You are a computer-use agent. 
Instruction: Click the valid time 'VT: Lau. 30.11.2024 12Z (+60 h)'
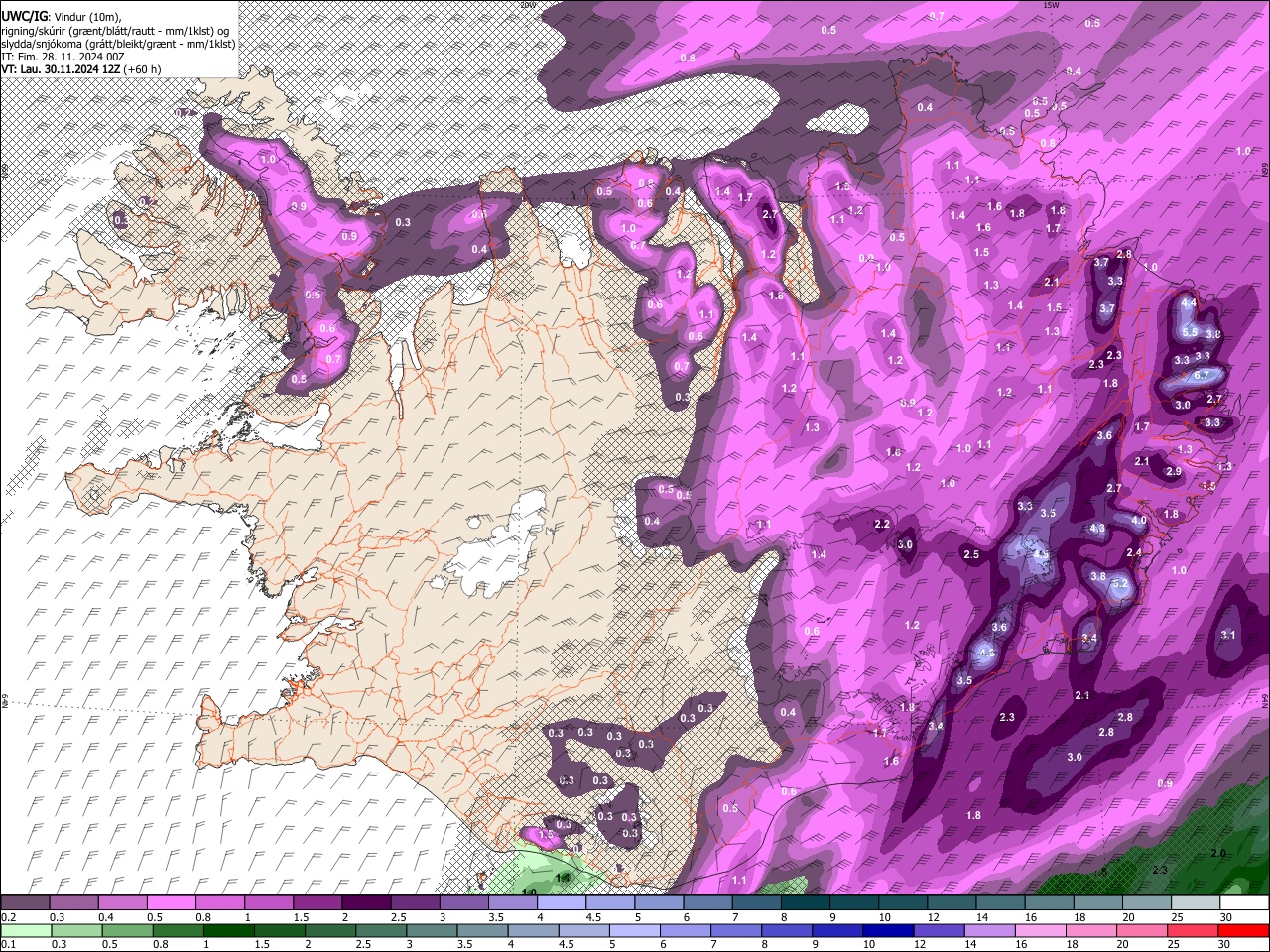(x=81, y=69)
